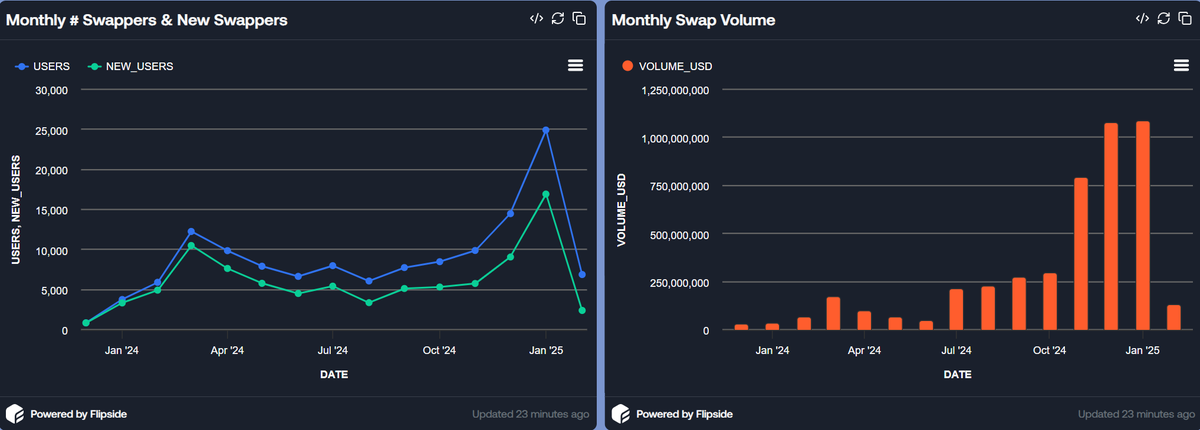Toggle VOLUME_USD series in legend
This screenshot has height=430, width=1200.
[x=667, y=66]
